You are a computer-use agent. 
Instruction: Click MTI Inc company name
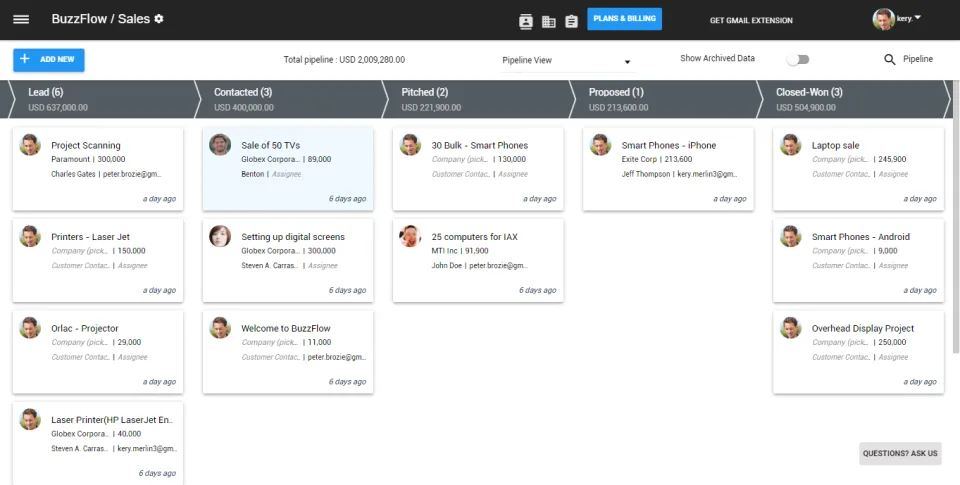444,250
